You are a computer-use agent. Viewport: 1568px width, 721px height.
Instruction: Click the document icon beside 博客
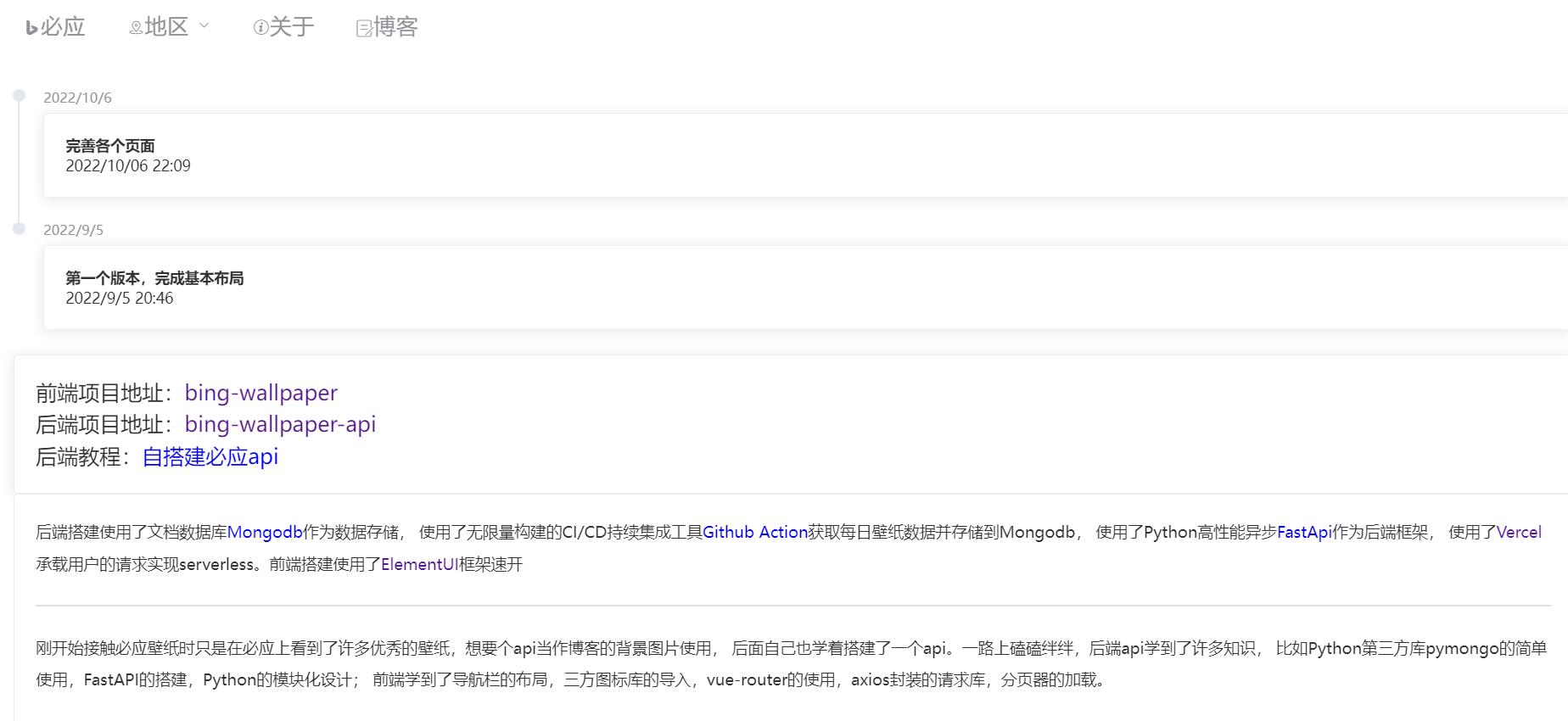(364, 29)
